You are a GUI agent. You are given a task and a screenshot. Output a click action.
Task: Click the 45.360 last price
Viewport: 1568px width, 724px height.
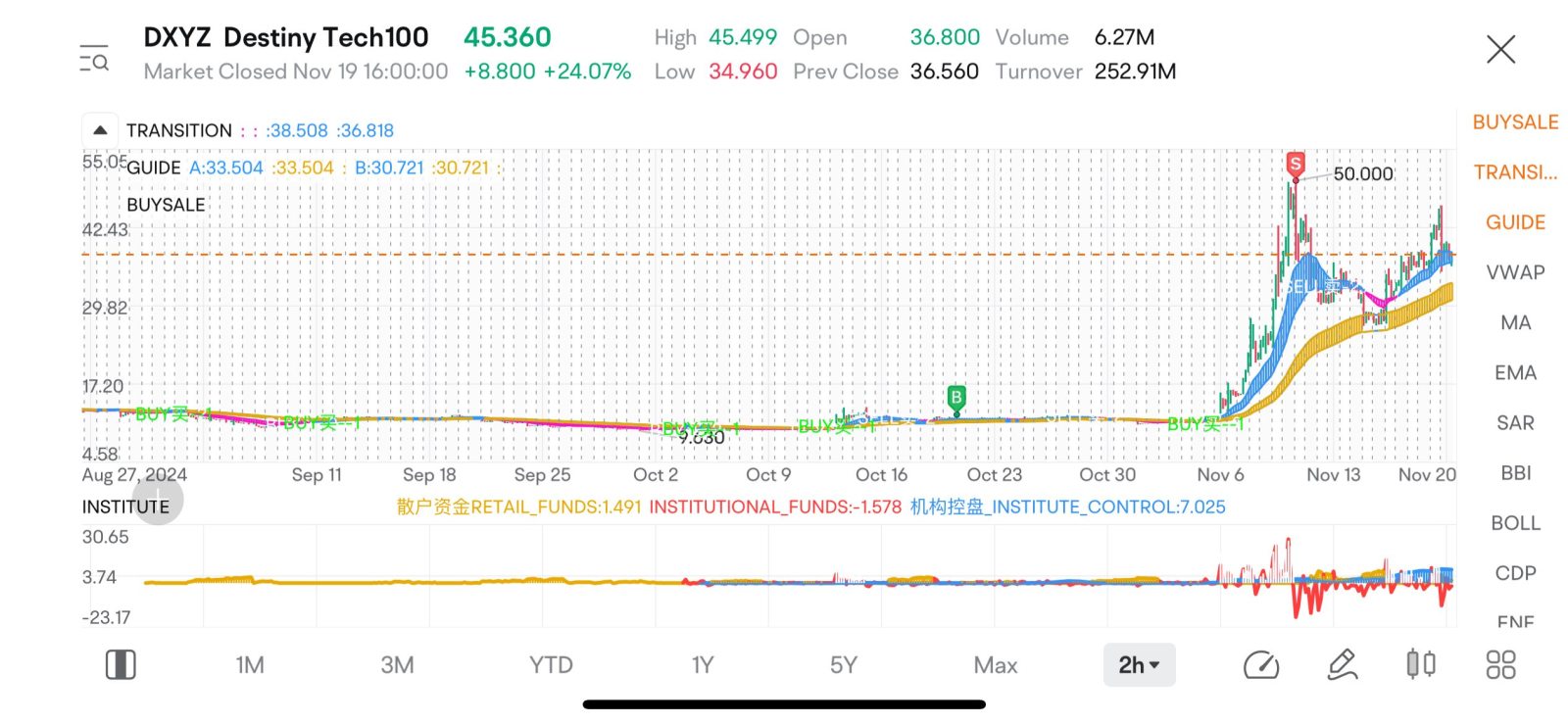pos(507,37)
